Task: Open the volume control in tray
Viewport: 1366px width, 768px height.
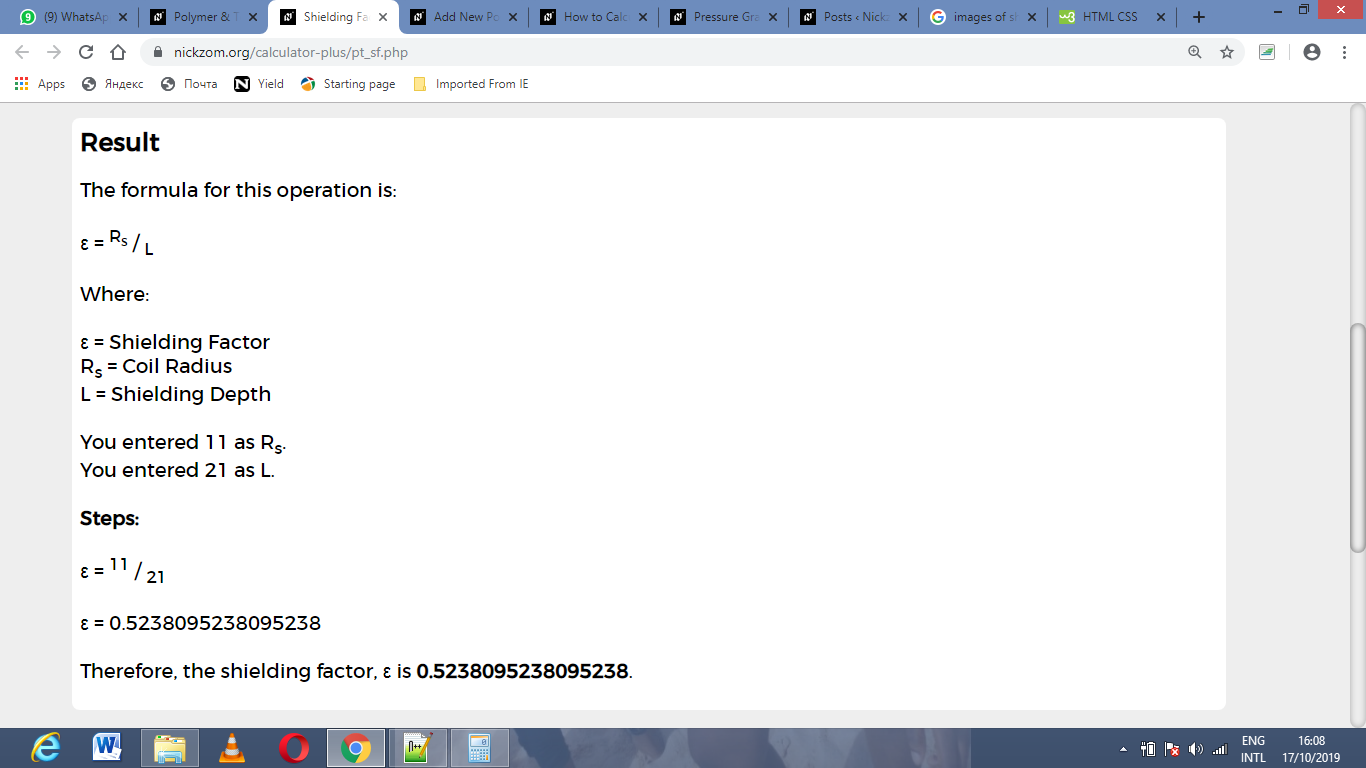Action: [1195, 749]
